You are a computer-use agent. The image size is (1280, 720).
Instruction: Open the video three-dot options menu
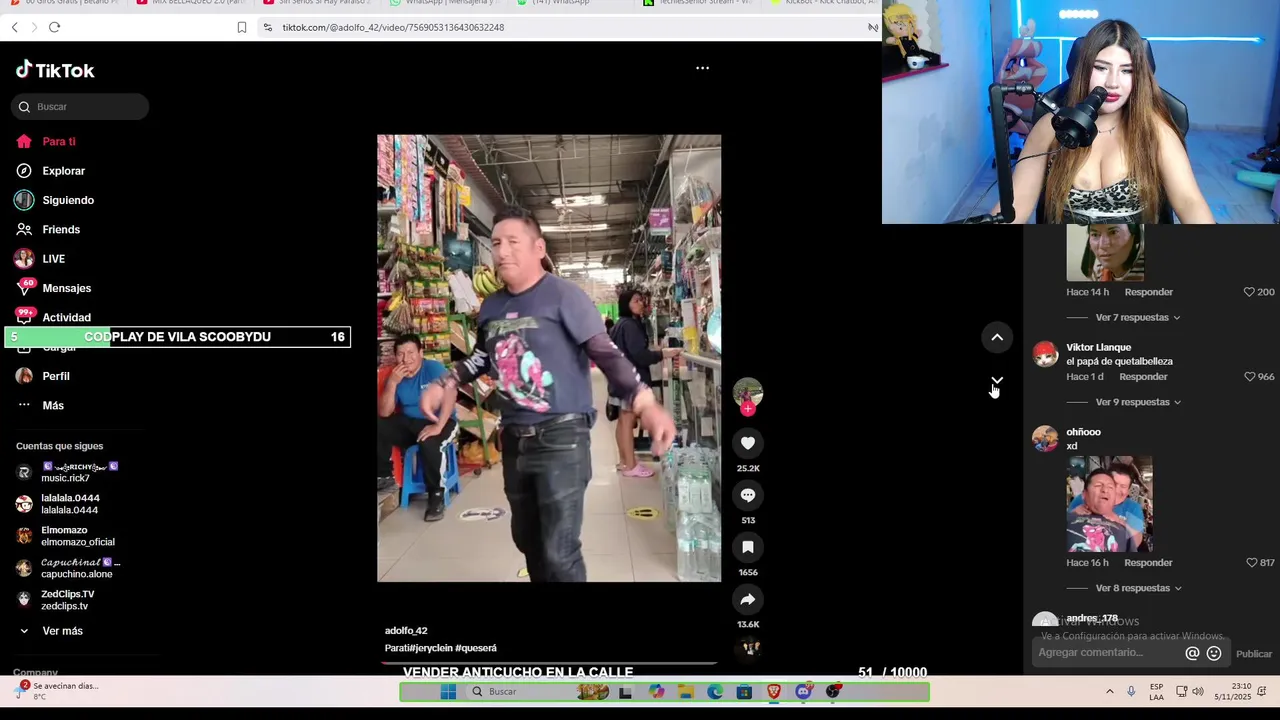point(702,68)
